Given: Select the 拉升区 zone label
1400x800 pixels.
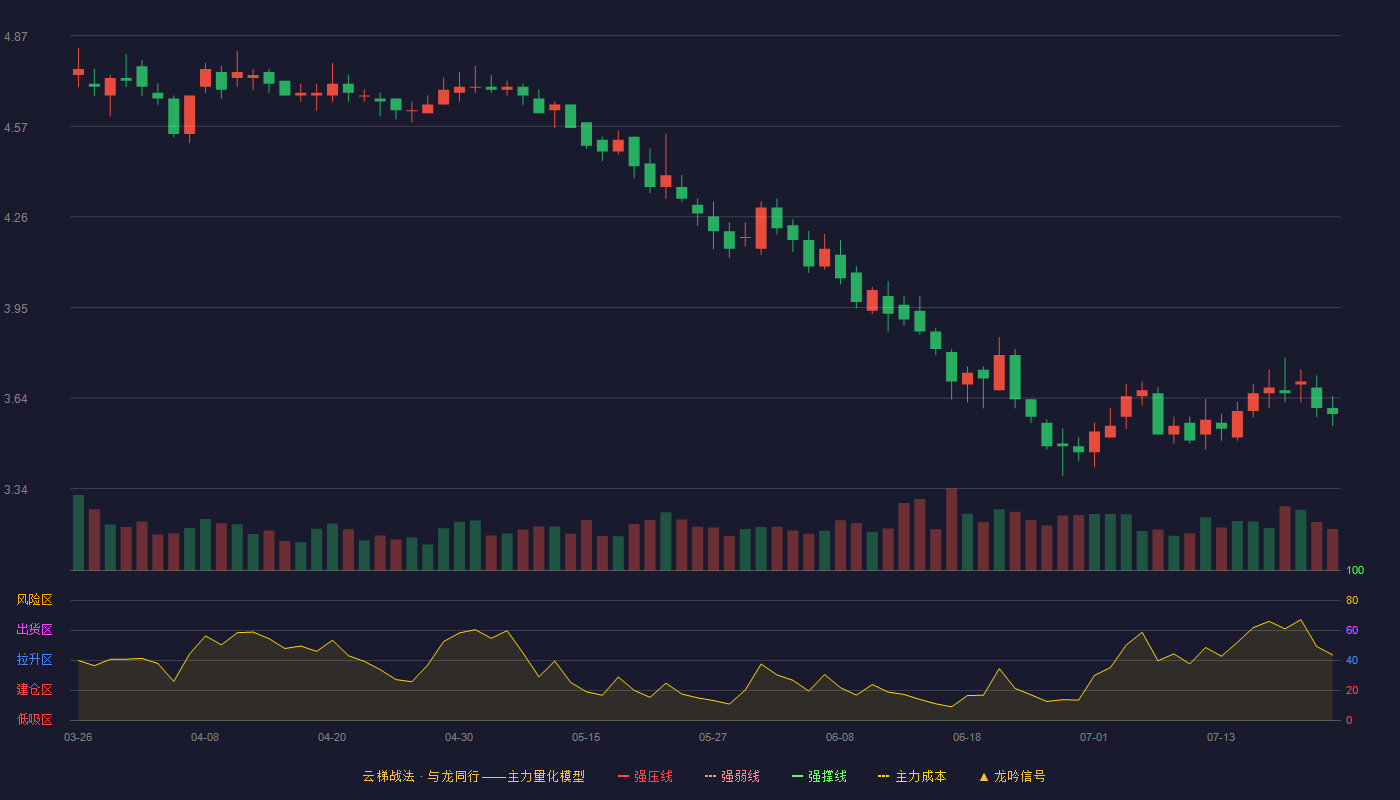Looking at the screenshot, I should pyautogui.click(x=34, y=660).
